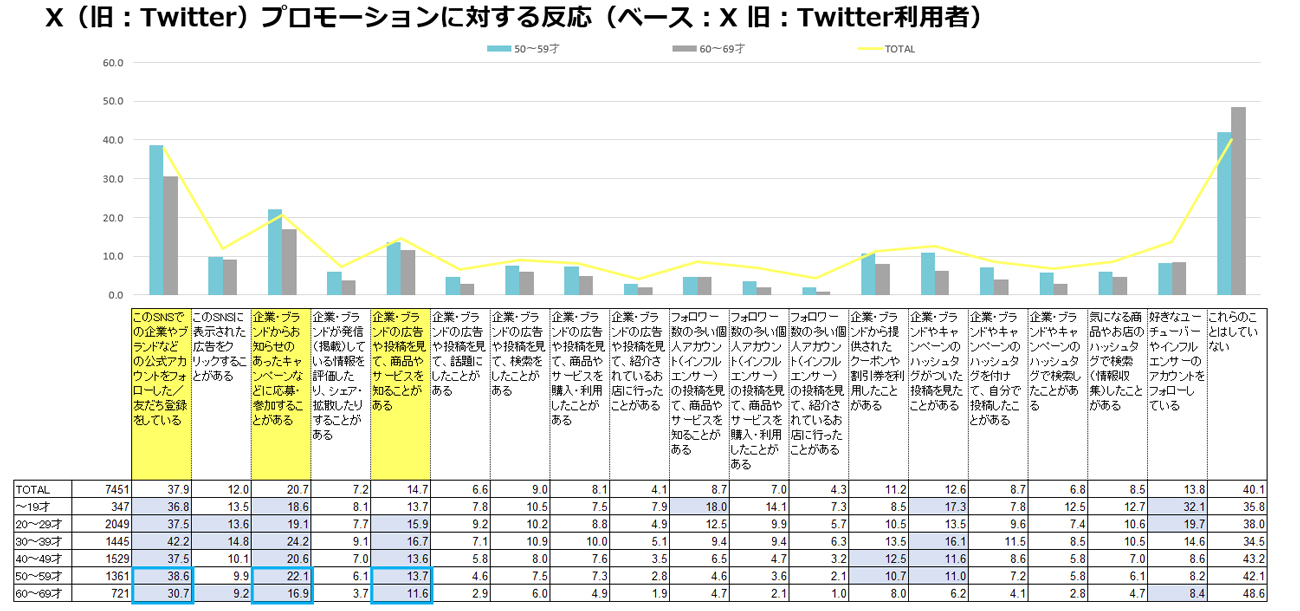
Task: Select the TOTAL row label in table
Action: [x=32, y=489]
